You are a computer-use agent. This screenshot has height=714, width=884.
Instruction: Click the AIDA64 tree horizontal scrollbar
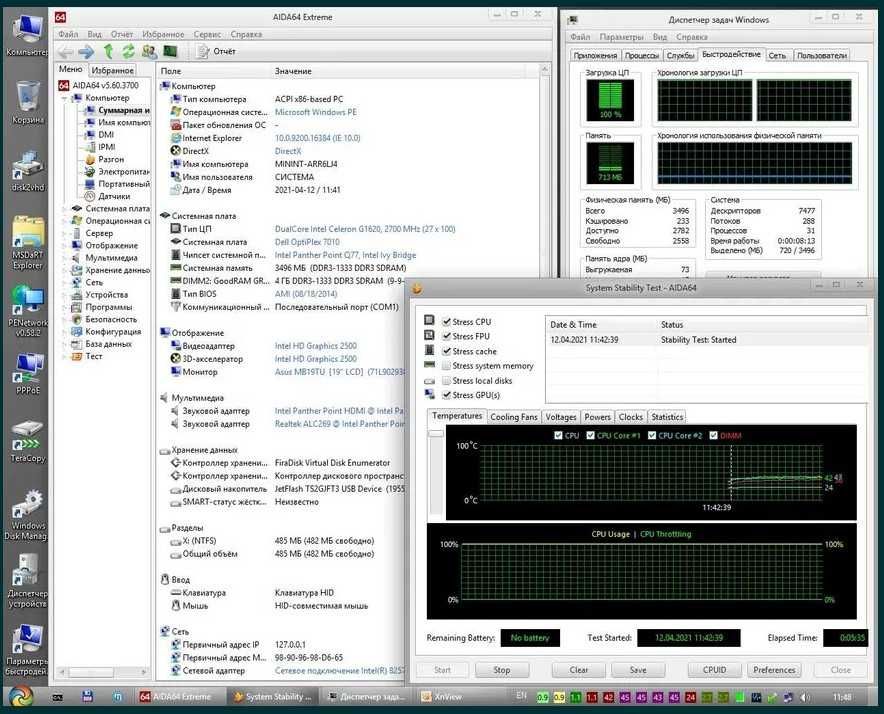coord(104,672)
